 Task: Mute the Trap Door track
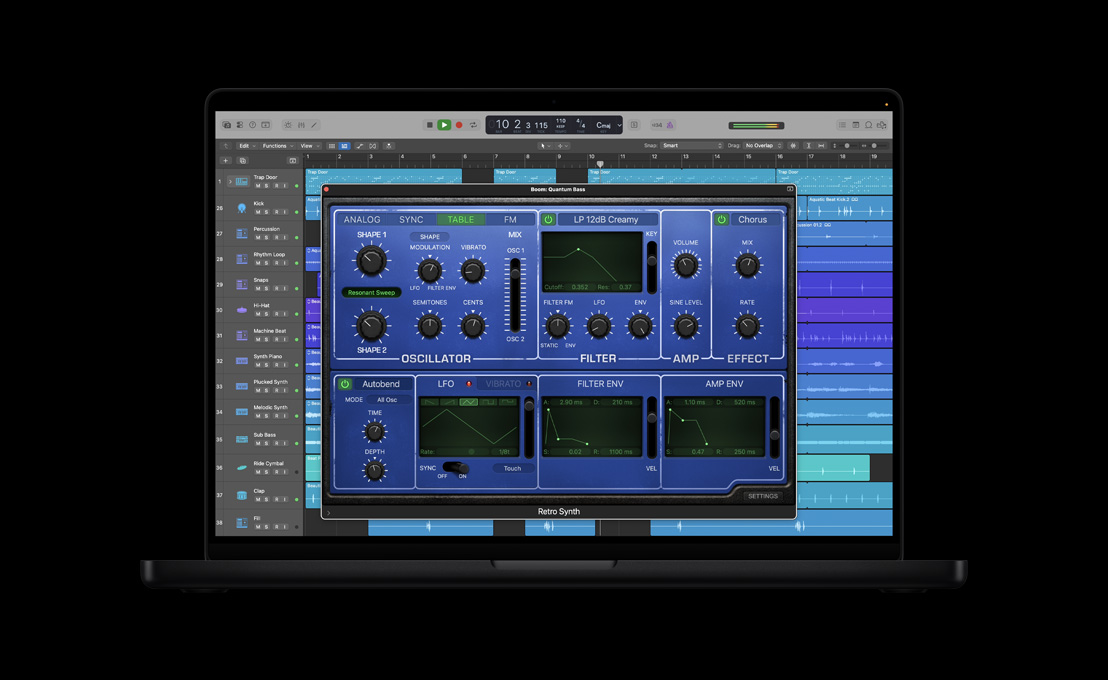click(258, 186)
